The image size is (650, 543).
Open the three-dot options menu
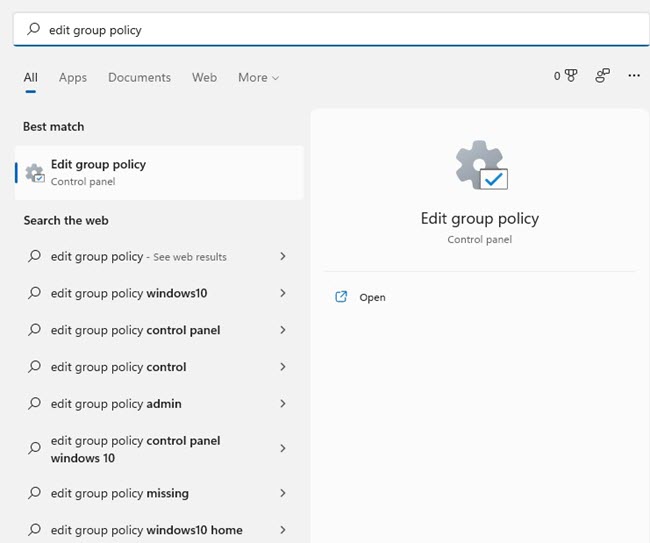[634, 75]
